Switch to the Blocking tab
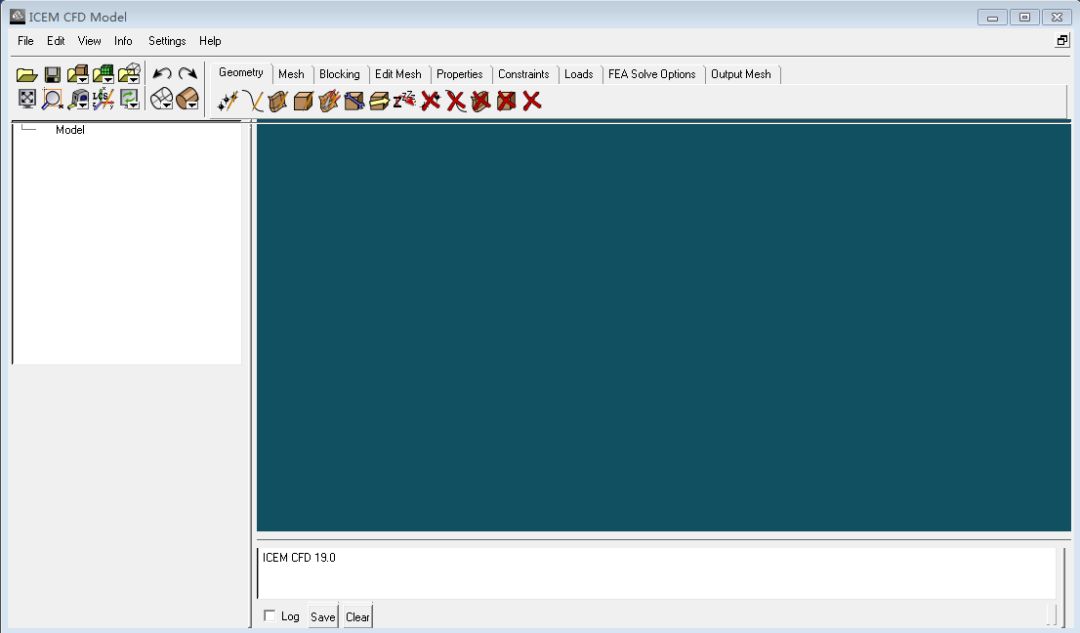Screen dimensions: 1080x633 click(340, 74)
